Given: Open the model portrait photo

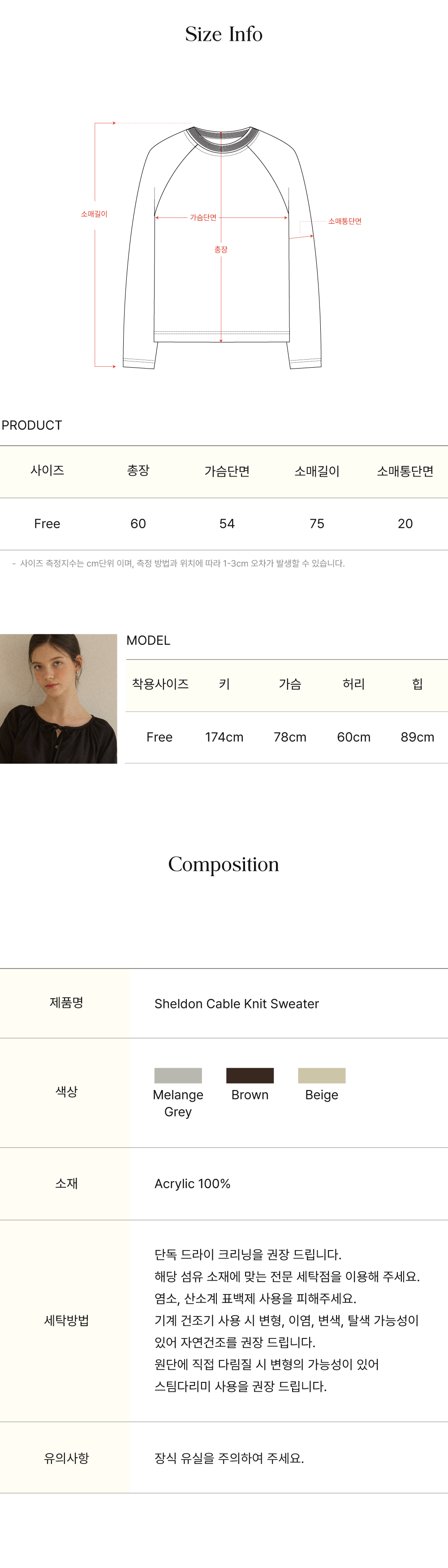Looking at the screenshot, I should tap(58, 698).
